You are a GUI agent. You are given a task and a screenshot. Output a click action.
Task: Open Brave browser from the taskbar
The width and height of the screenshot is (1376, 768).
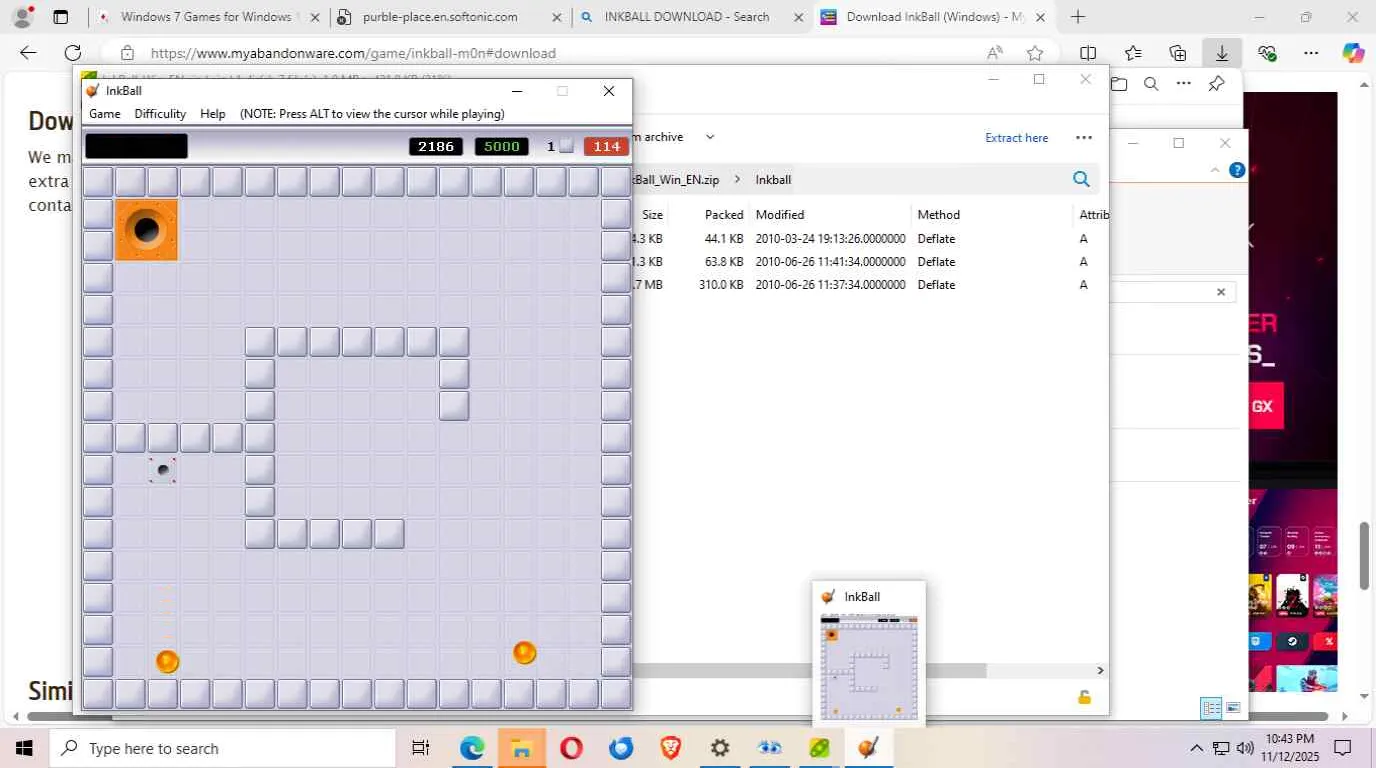pyautogui.click(x=670, y=748)
